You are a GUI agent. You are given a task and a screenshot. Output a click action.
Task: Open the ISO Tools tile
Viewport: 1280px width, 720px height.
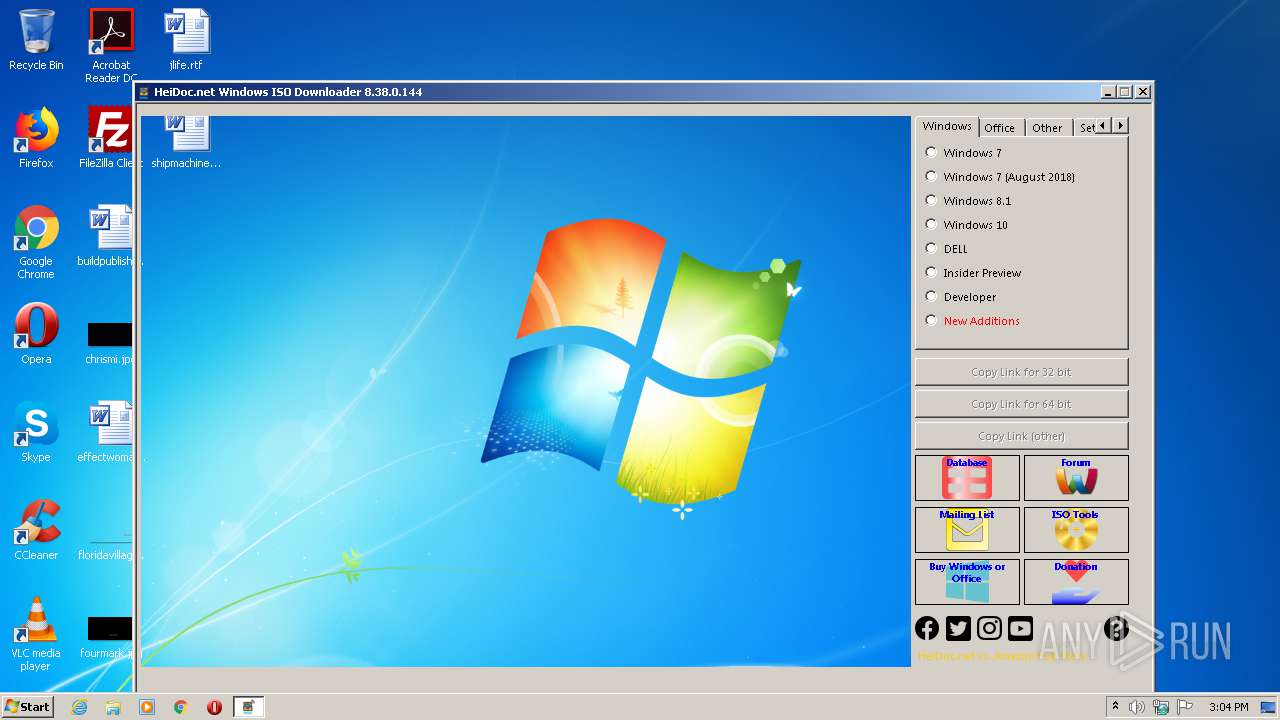tap(1076, 530)
